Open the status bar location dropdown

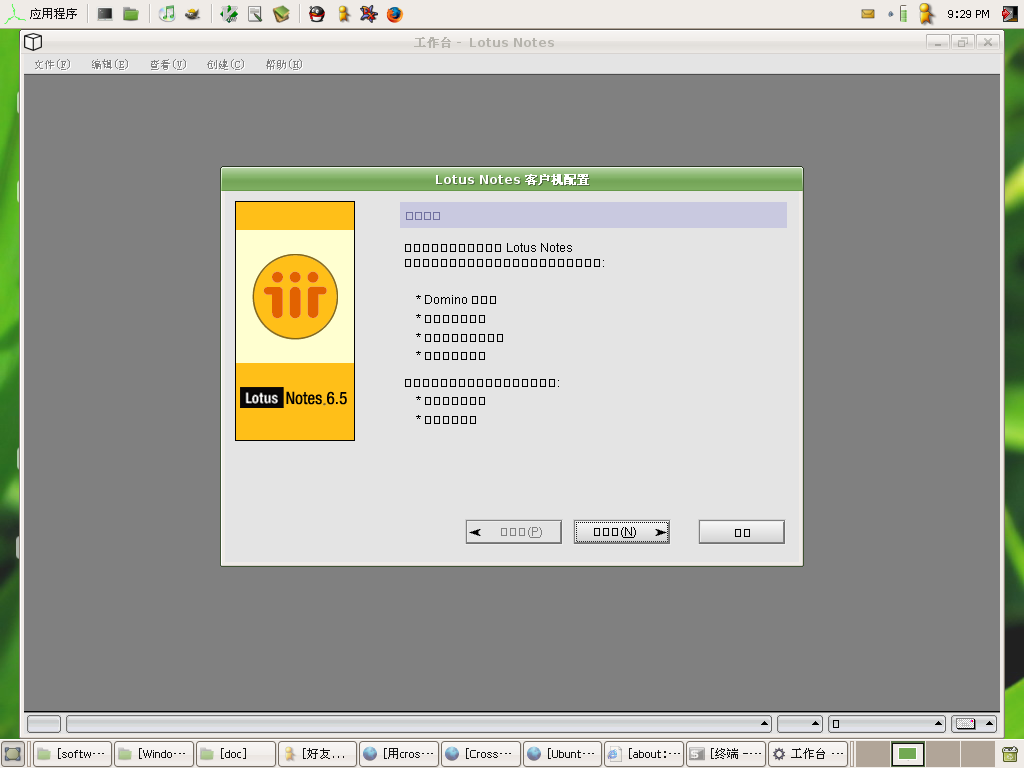[x=887, y=724]
